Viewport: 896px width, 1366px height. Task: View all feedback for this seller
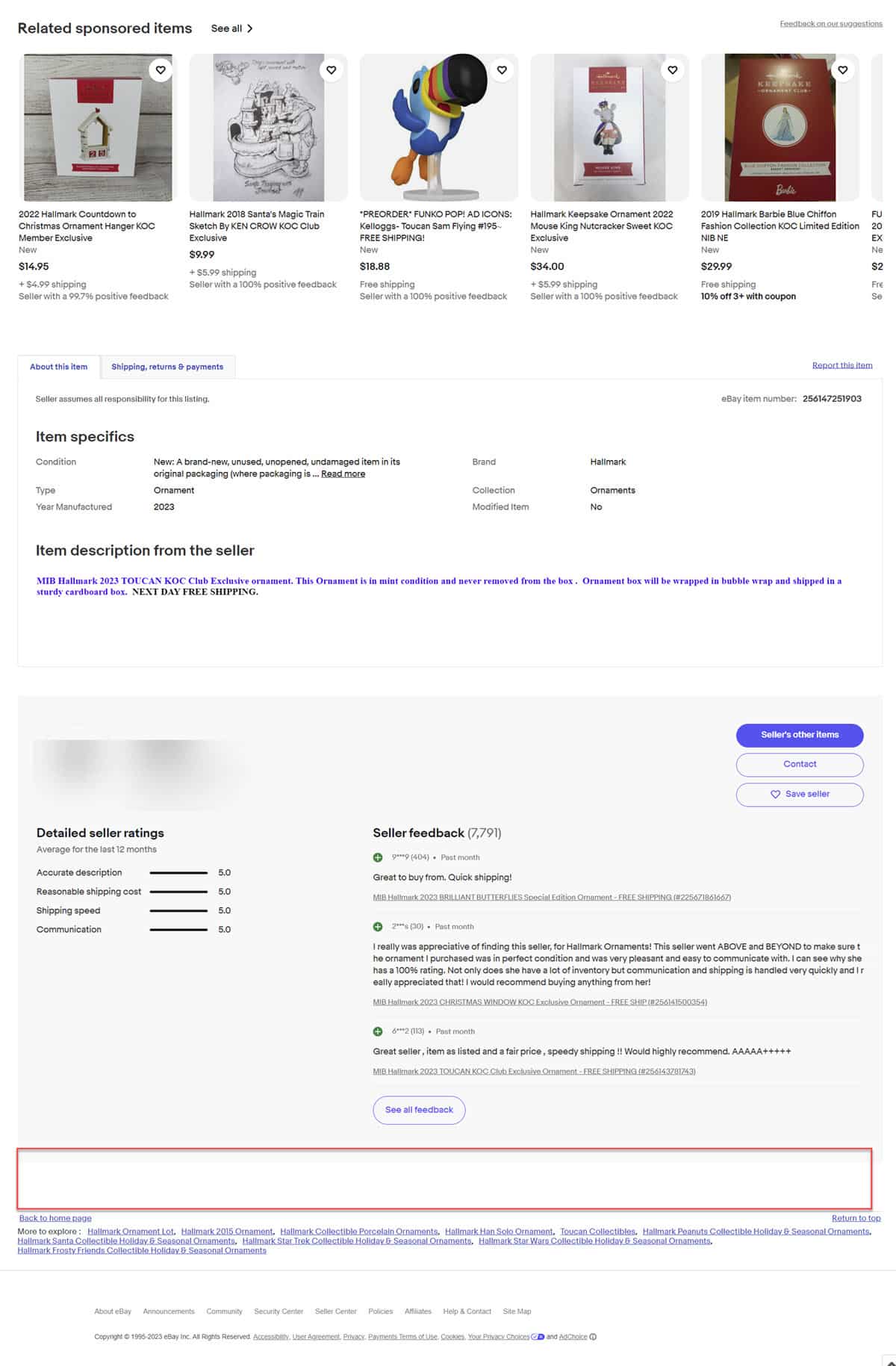[x=419, y=1110]
